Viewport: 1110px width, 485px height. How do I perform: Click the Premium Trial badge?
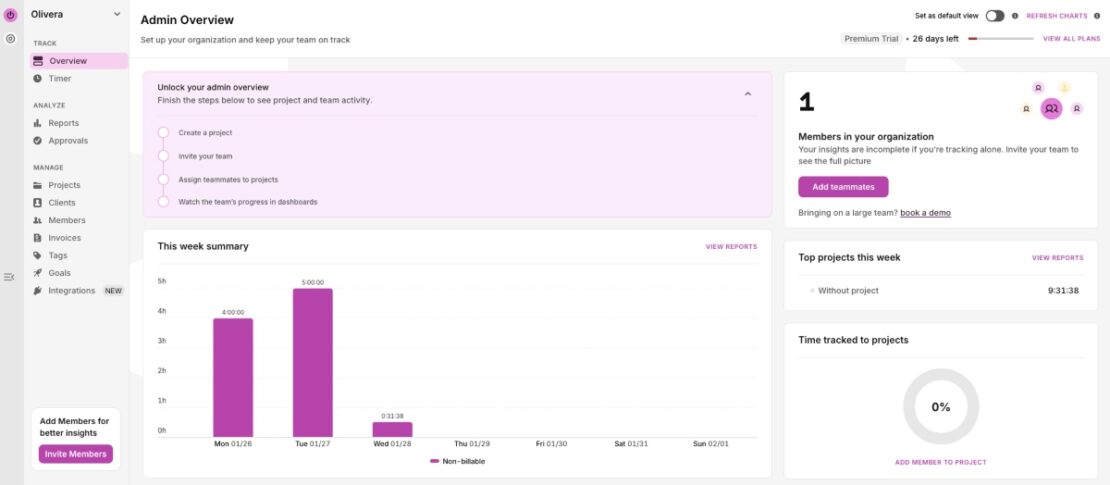coord(871,39)
